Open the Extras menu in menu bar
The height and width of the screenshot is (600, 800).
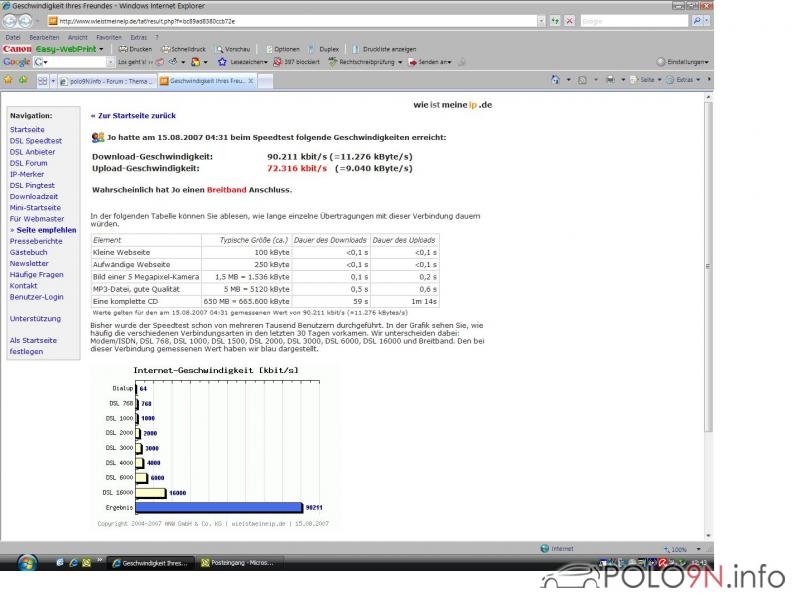click(138, 37)
